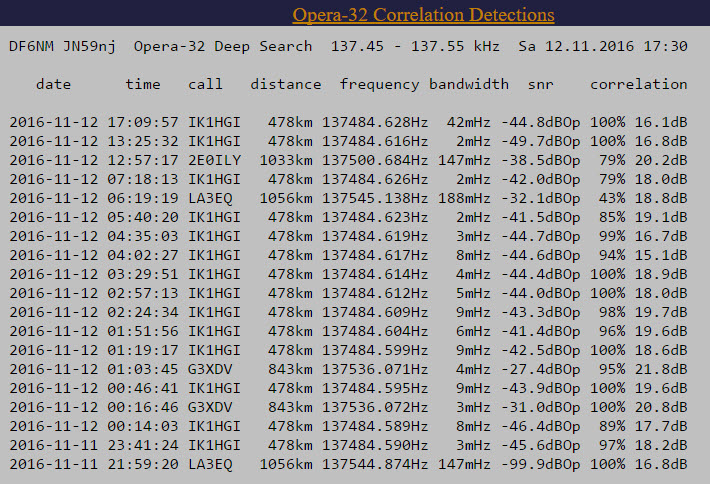Viewport: 710px width, 484px height.
Task: Click the snr '-49.7dBOp'
Action: click(x=541, y=141)
